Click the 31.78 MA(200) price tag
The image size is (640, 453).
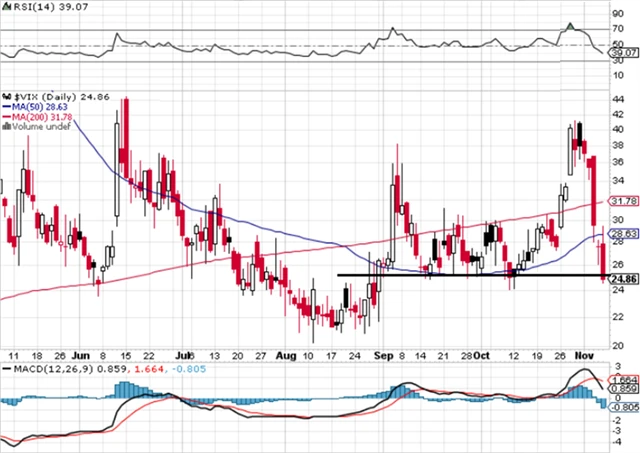click(x=624, y=201)
